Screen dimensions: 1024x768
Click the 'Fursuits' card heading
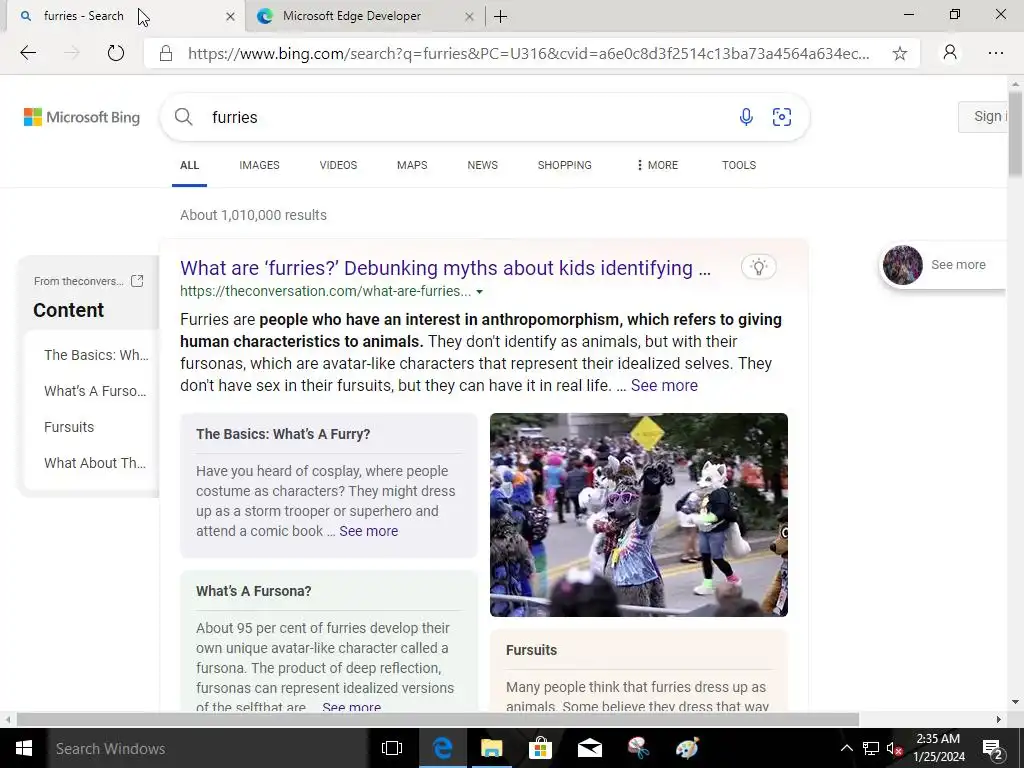[532, 650]
